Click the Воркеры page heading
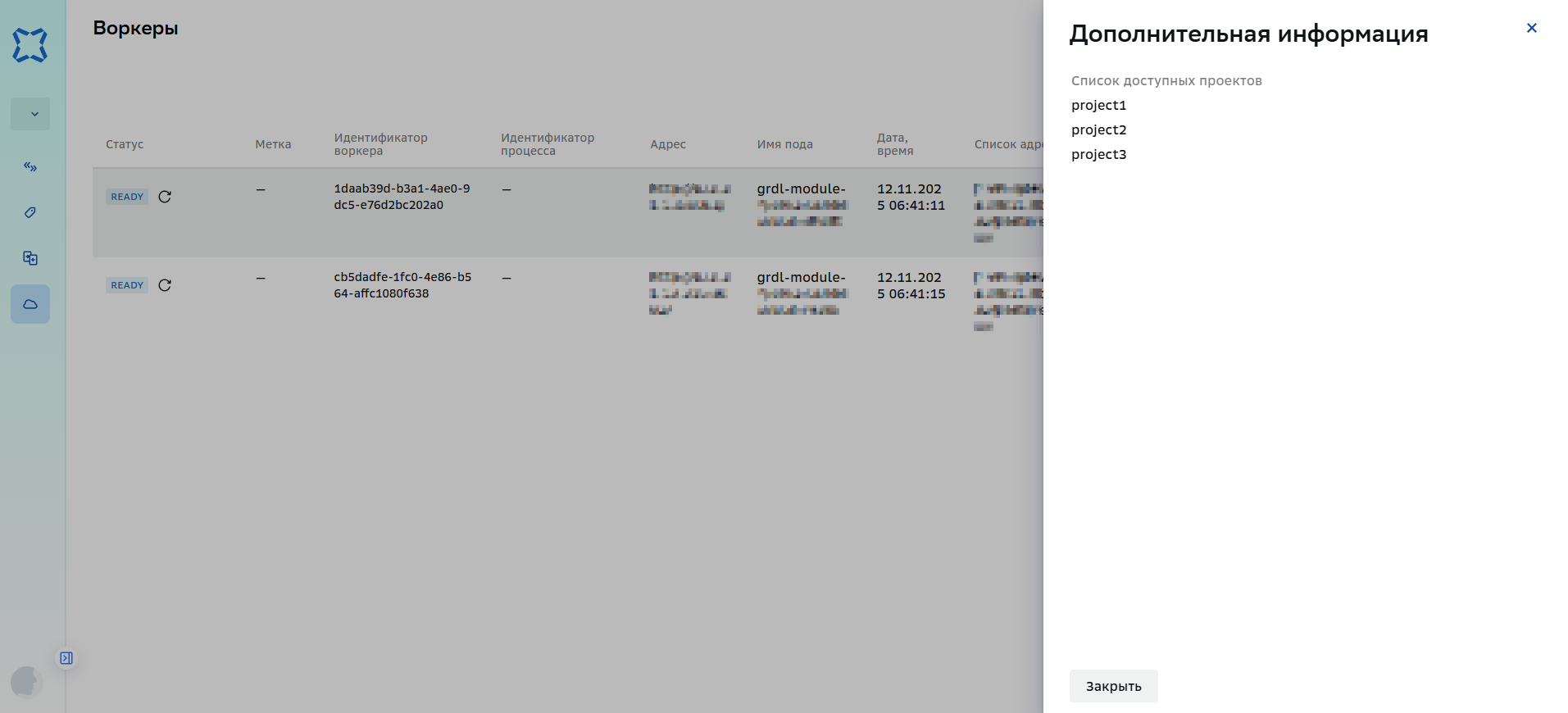Screen dimensions: 1568x713 coord(135,28)
